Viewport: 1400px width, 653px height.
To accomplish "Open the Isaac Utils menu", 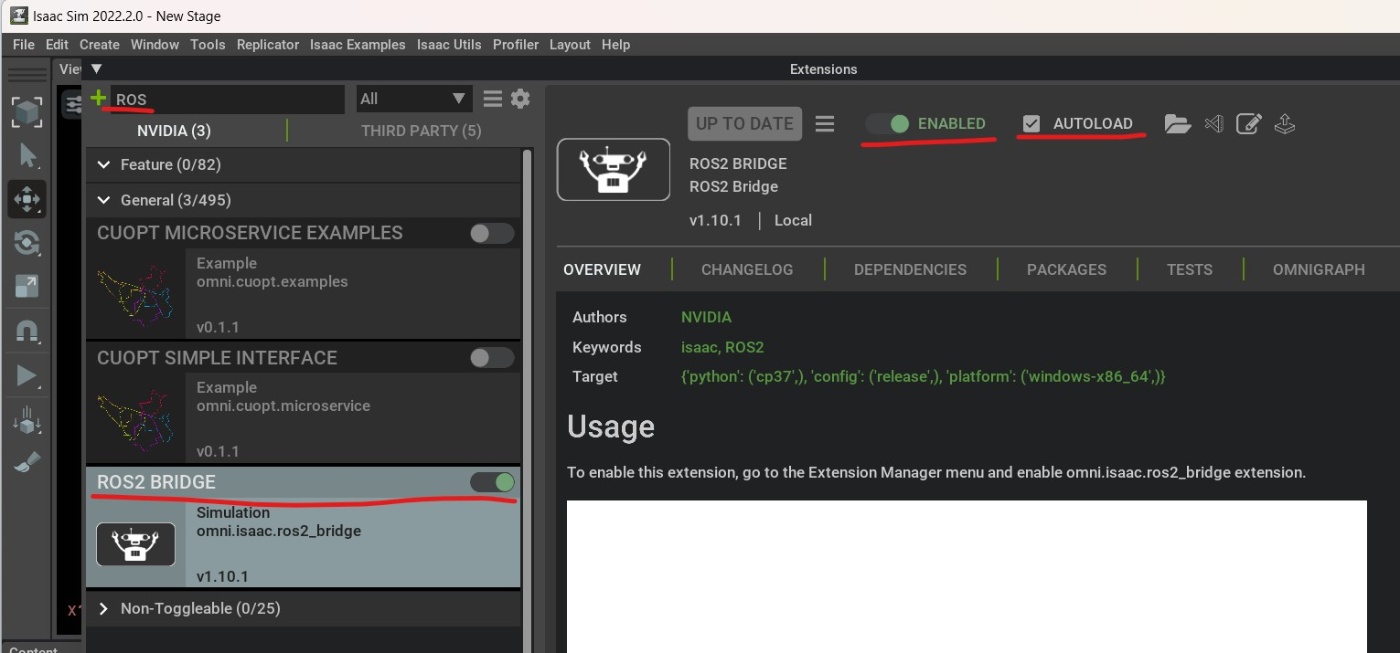I will coord(449,45).
